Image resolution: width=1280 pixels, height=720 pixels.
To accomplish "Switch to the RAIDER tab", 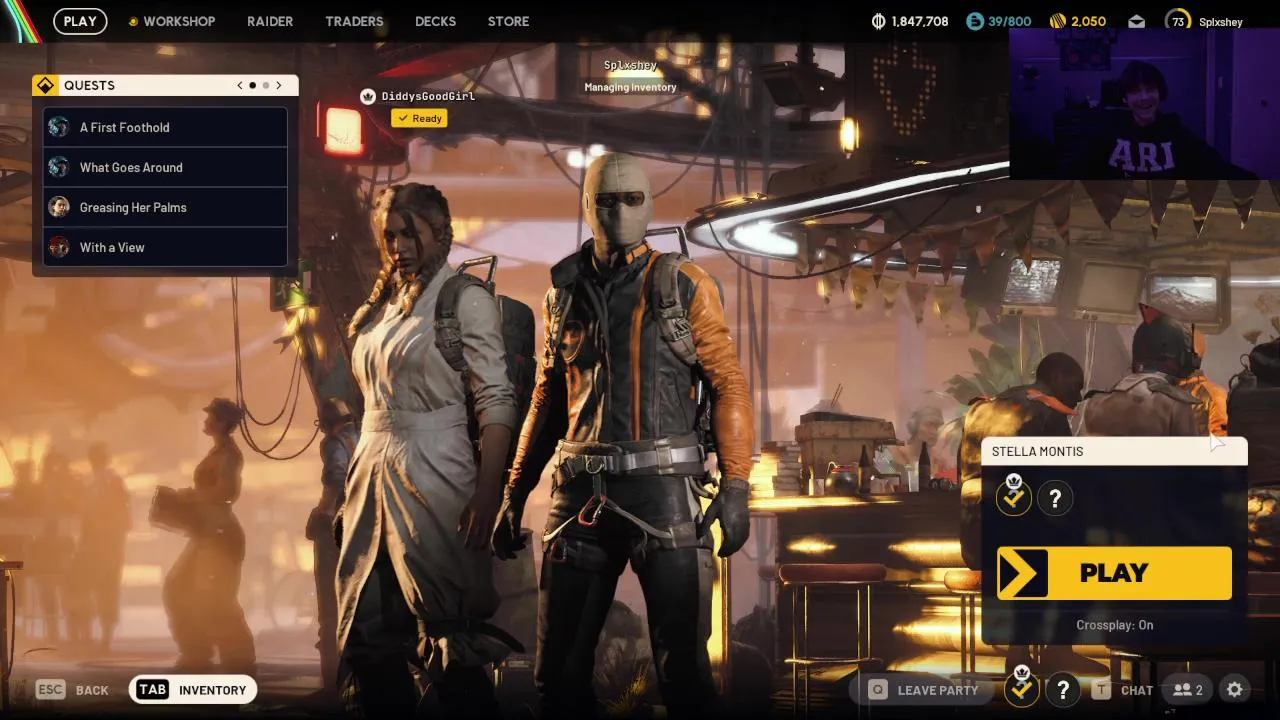I will pos(270,21).
